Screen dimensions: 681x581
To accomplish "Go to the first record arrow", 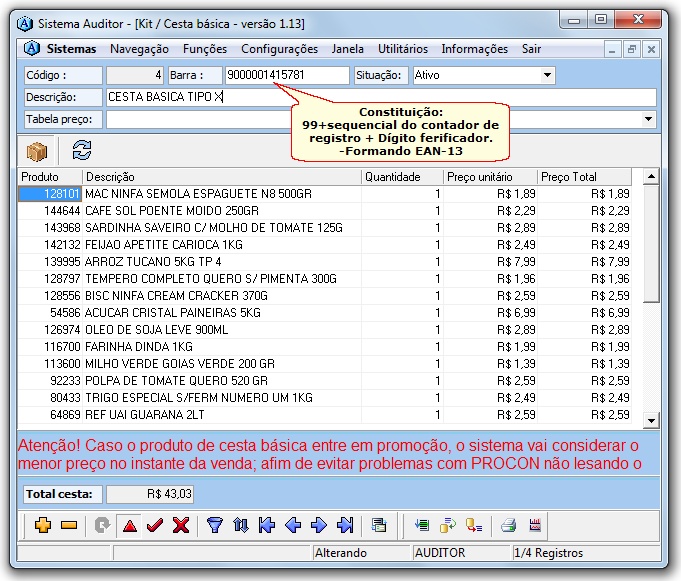I will [x=267, y=525].
